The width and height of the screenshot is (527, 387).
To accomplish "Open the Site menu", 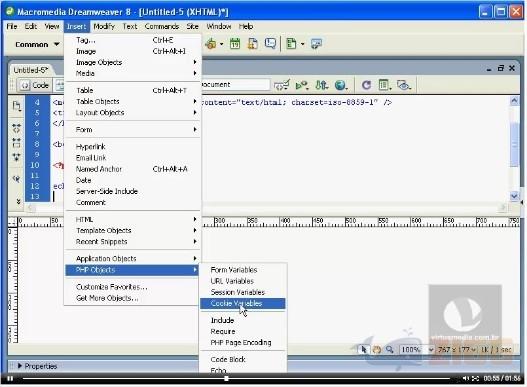I will tap(192, 26).
